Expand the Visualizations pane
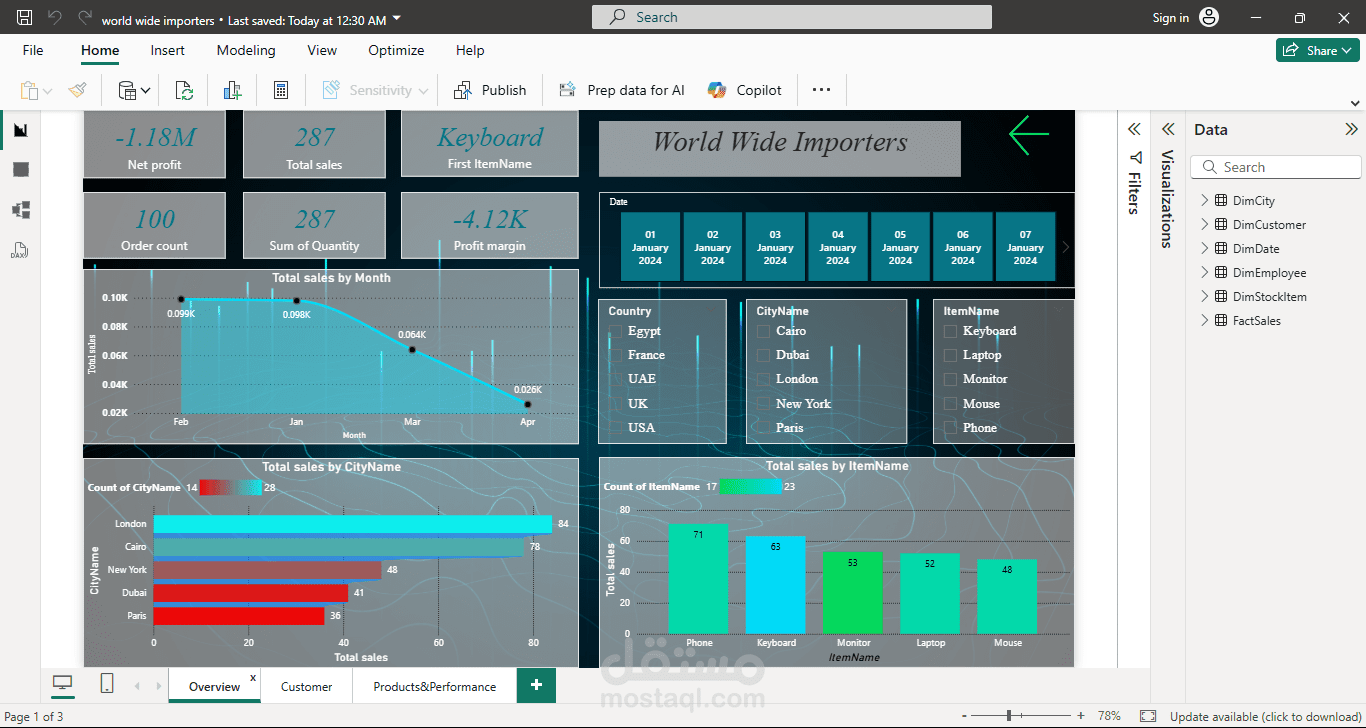1366x728 pixels. [1168, 129]
